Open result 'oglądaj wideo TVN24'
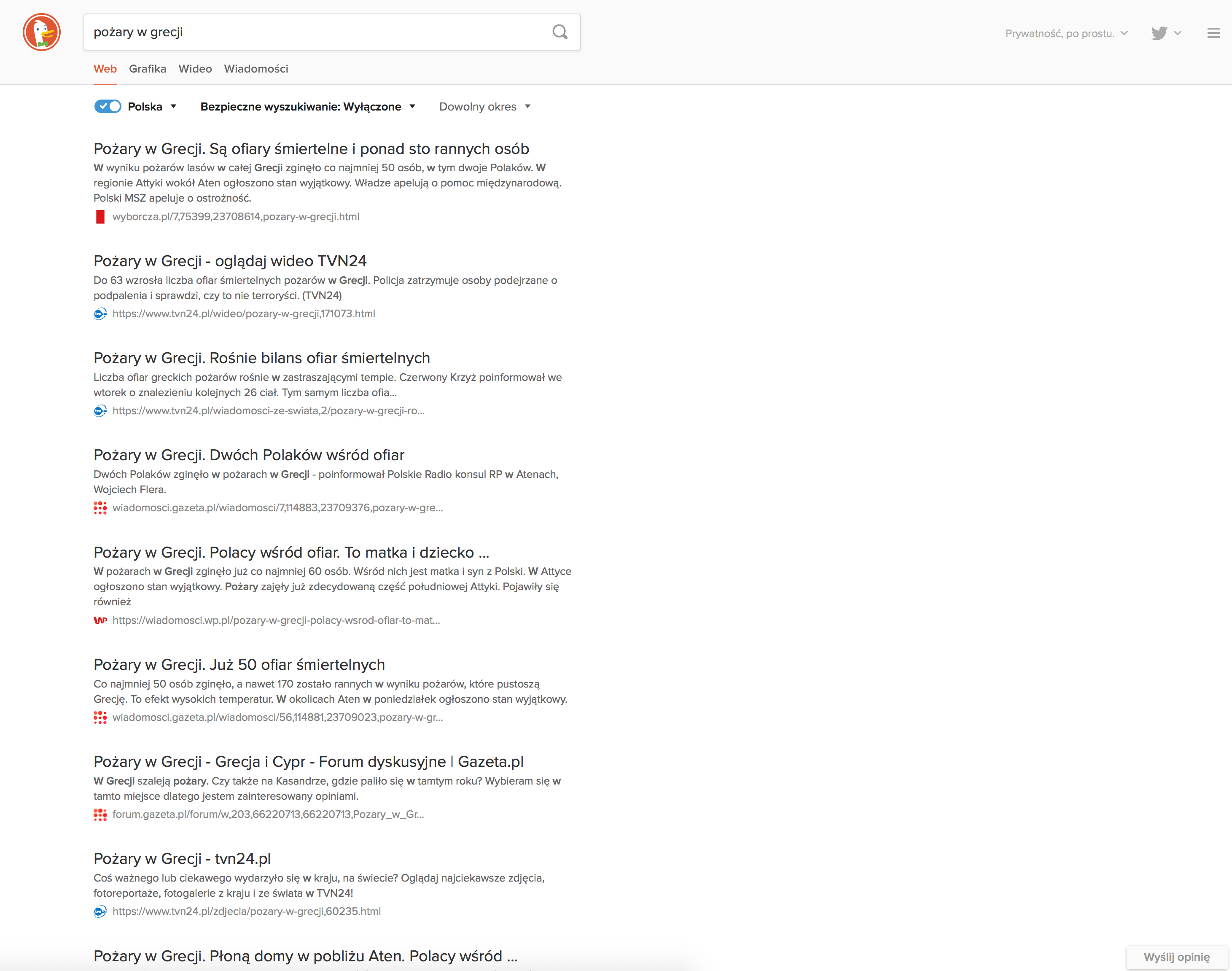The image size is (1232, 971). pyautogui.click(x=230, y=261)
